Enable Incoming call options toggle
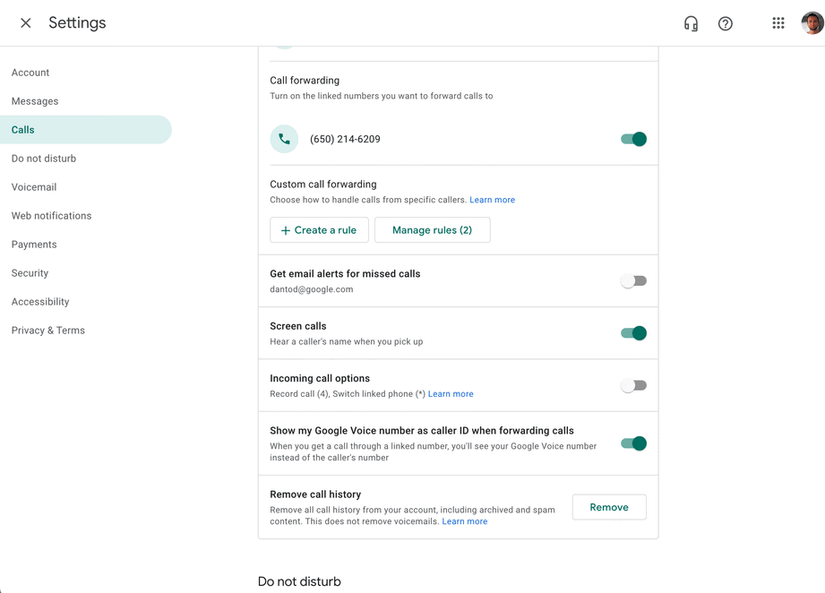 click(x=634, y=385)
